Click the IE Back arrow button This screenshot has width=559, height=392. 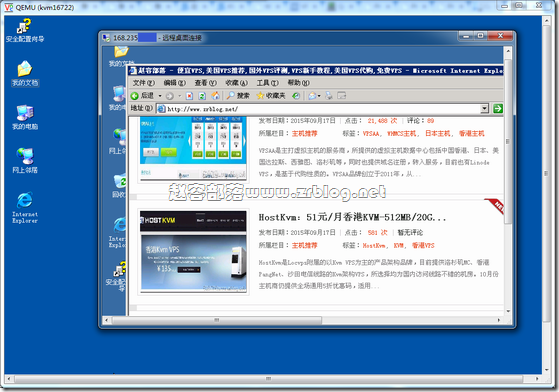pos(142,96)
